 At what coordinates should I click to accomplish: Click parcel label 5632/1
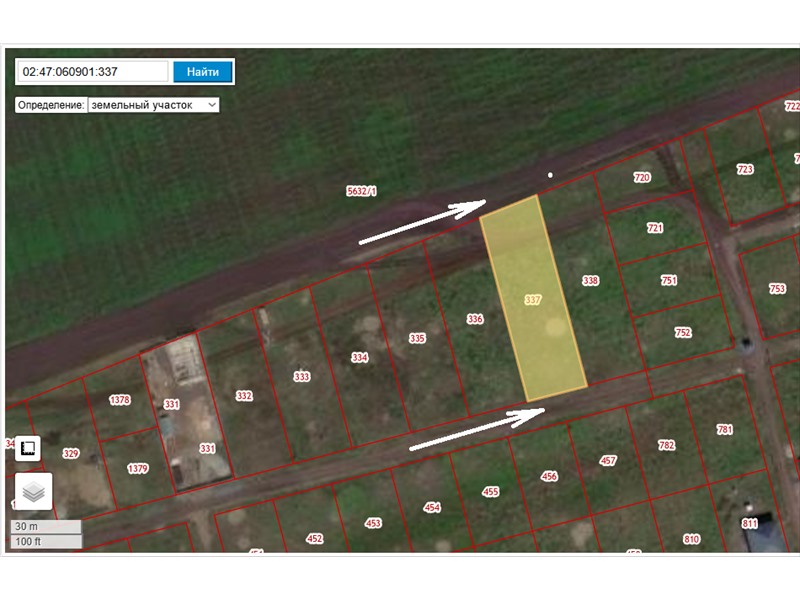click(x=361, y=190)
